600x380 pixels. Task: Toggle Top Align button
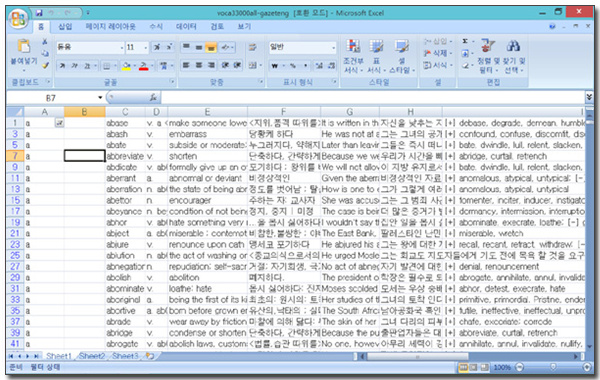tap(186, 47)
